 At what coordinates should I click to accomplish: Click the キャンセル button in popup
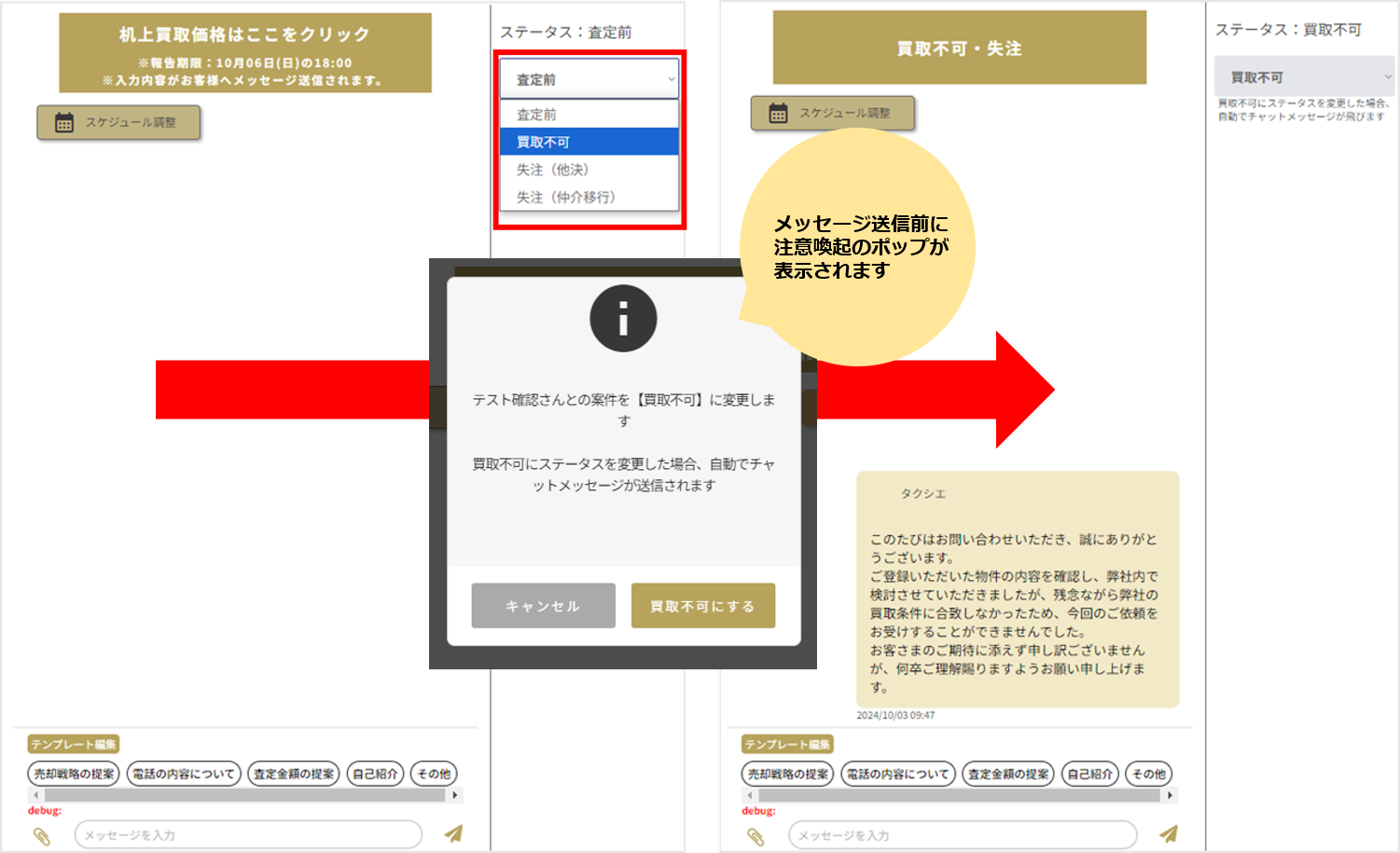tap(543, 606)
